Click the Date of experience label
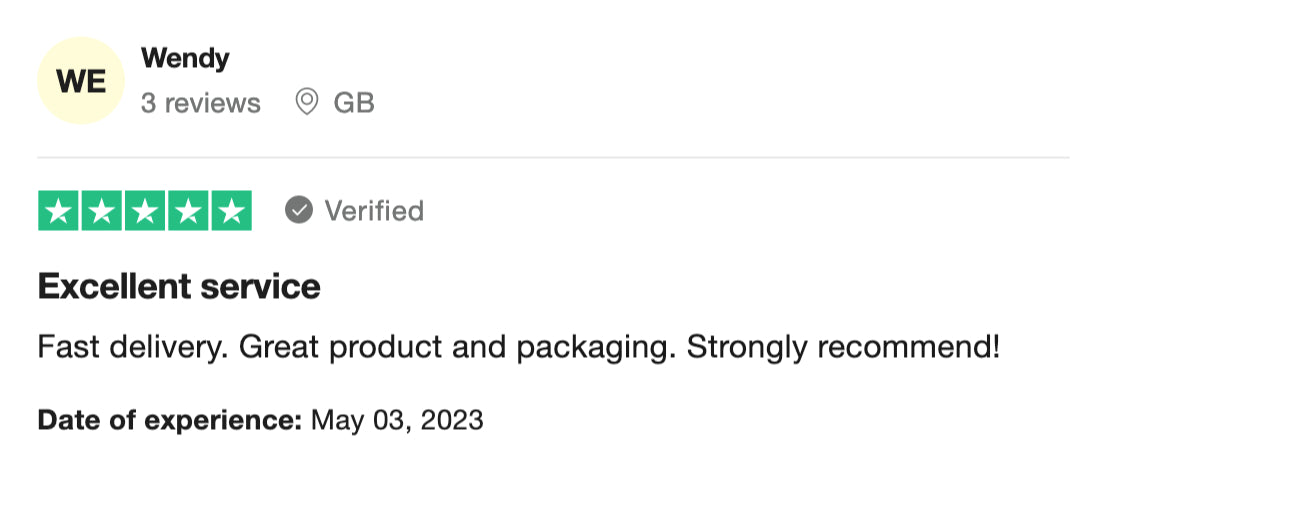The image size is (1289, 509). pyautogui.click(x=170, y=420)
